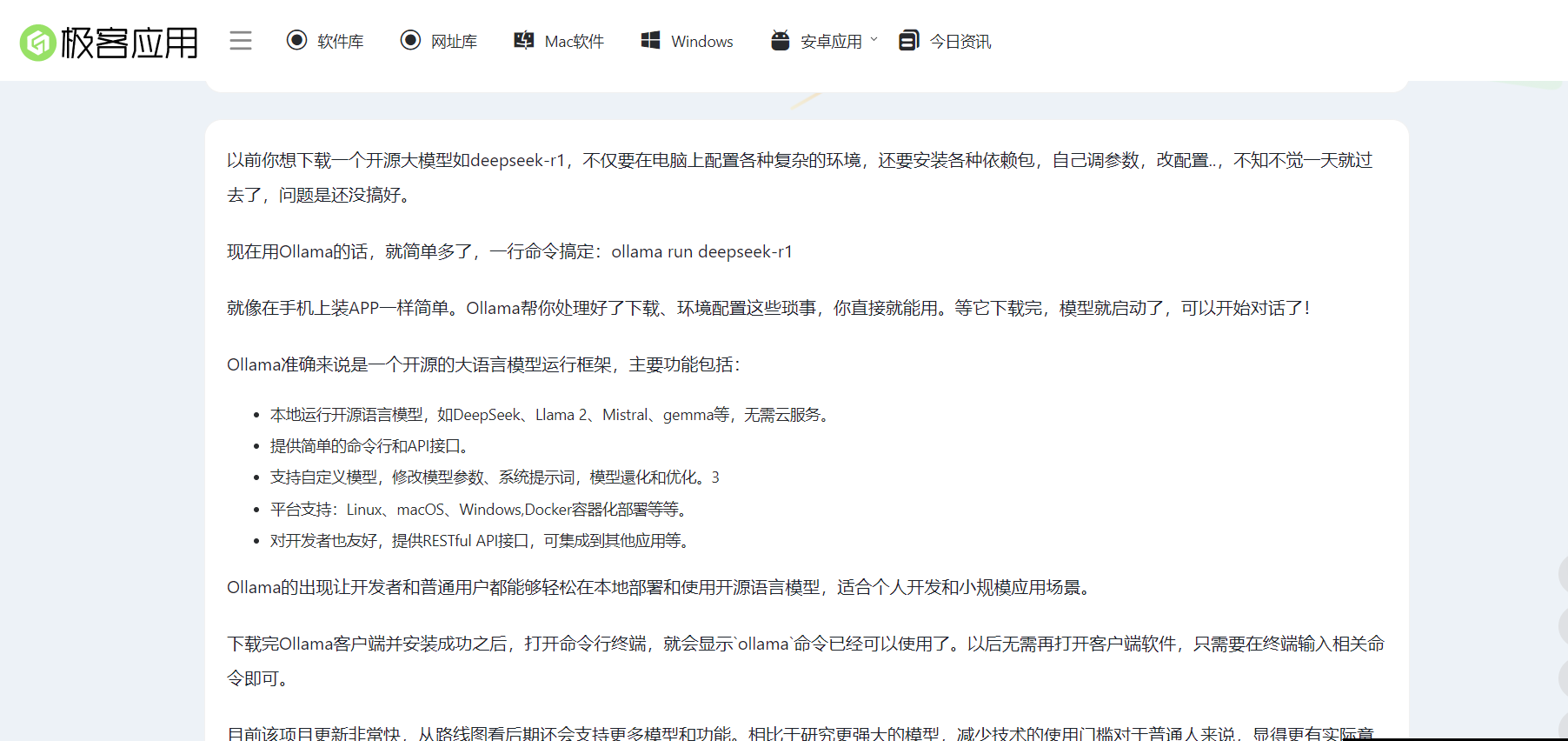Click paragraph starting '以前你想下载一个开源大模型'
Image resolution: width=1568 pixels, height=741 pixels.
point(801,177)
